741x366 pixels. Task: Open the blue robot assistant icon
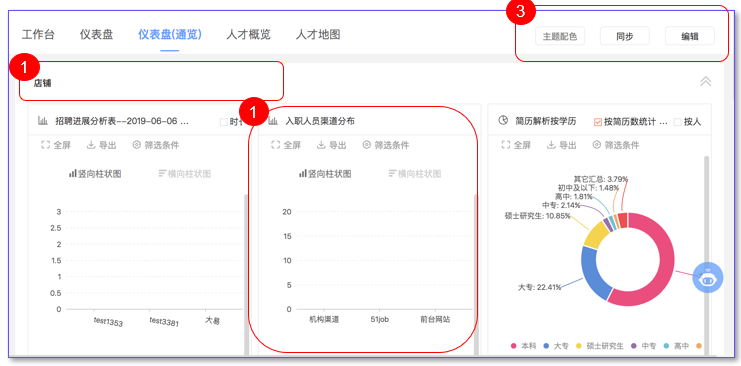[707, 278]
